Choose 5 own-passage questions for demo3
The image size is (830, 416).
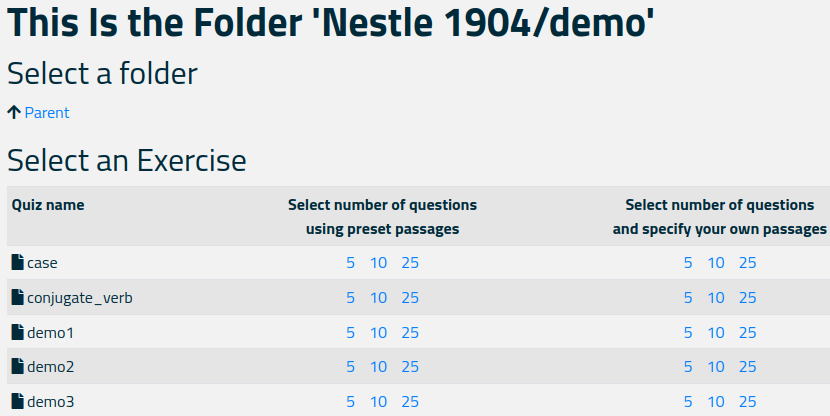pyautogui.click(x=688, y=401)
